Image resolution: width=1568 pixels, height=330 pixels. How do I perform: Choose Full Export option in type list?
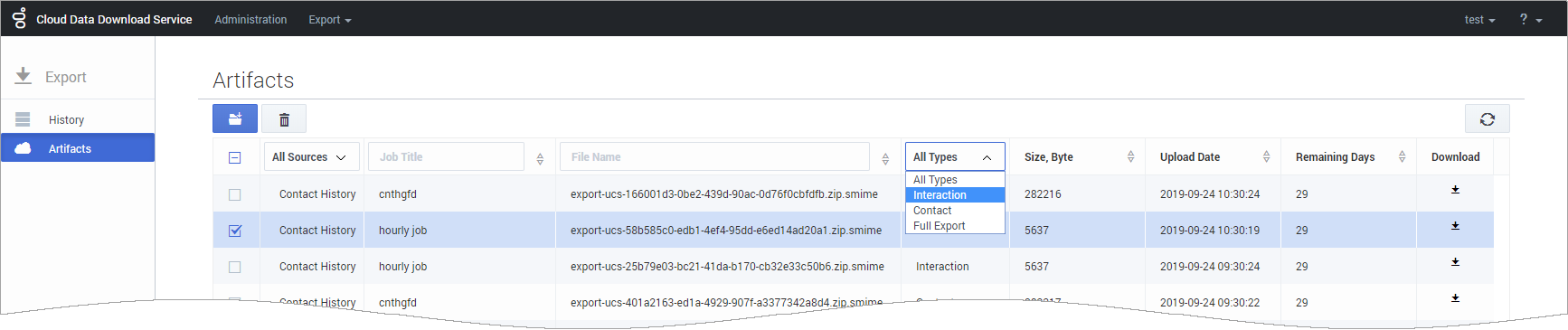[x=955, y=226]
